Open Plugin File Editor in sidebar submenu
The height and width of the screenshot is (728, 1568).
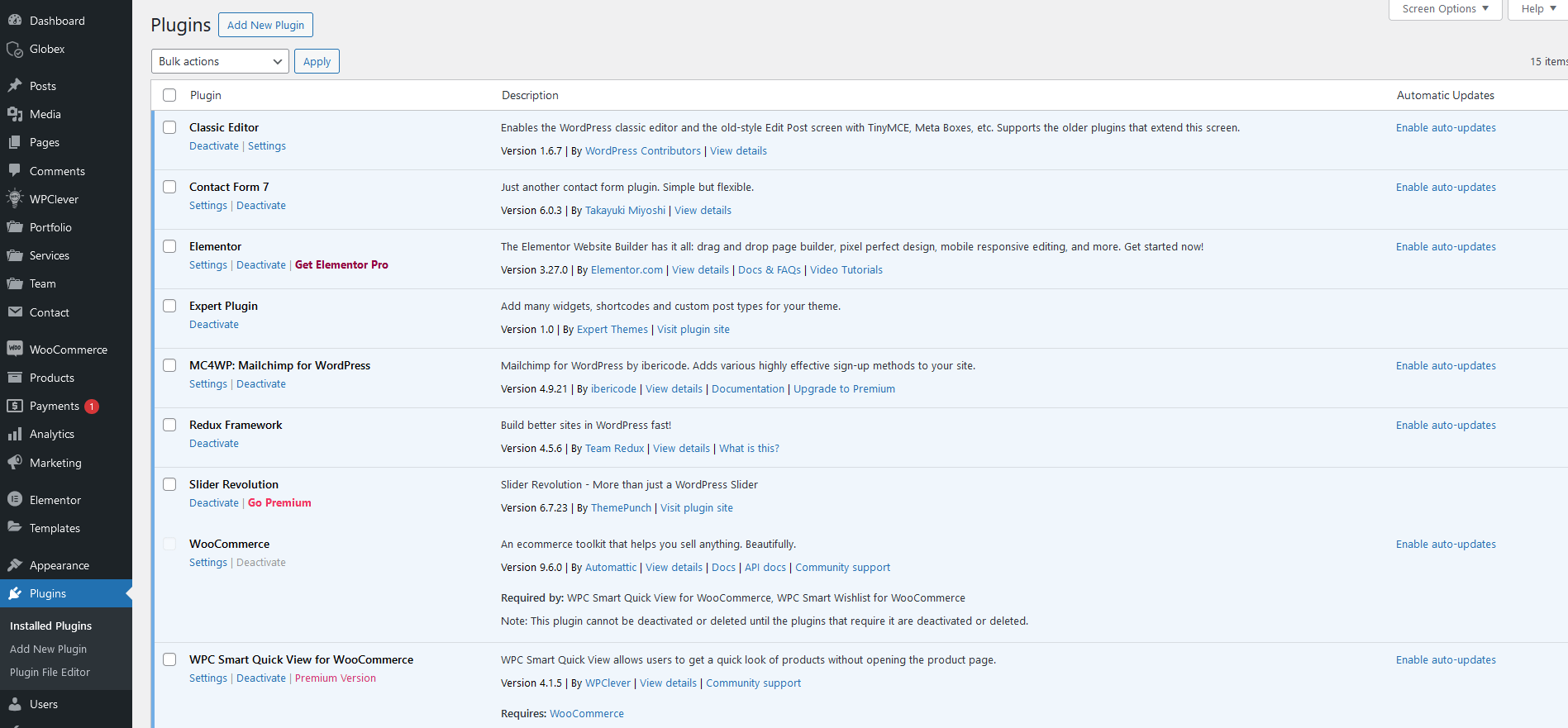click(50, 673)
